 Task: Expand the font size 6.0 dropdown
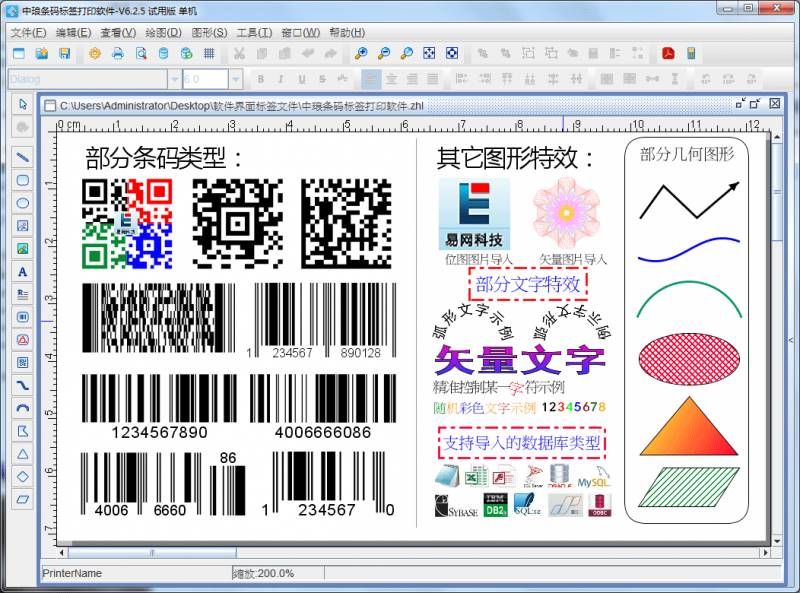(x=235, y=79)
